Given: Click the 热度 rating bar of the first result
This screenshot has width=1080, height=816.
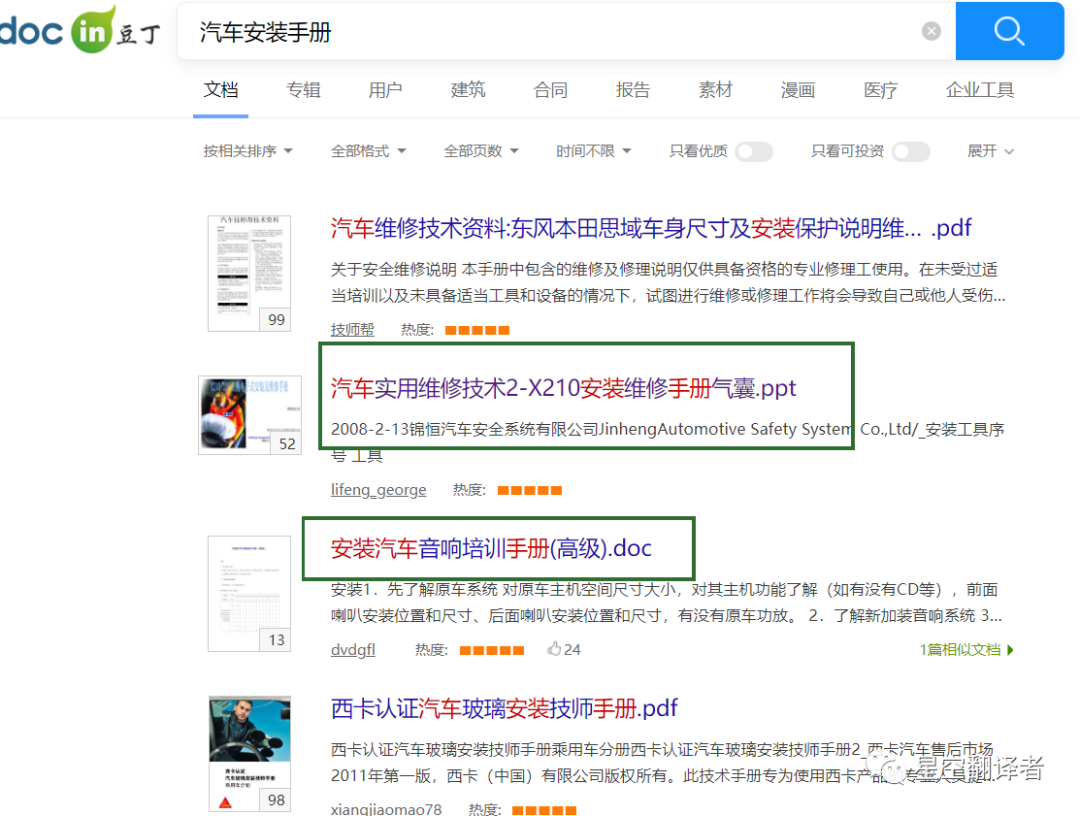Looking at the screenshot, I should 477,329.
